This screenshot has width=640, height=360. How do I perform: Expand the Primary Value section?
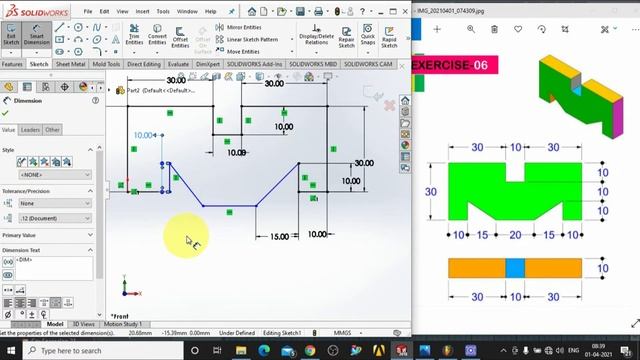coord(90,235)
